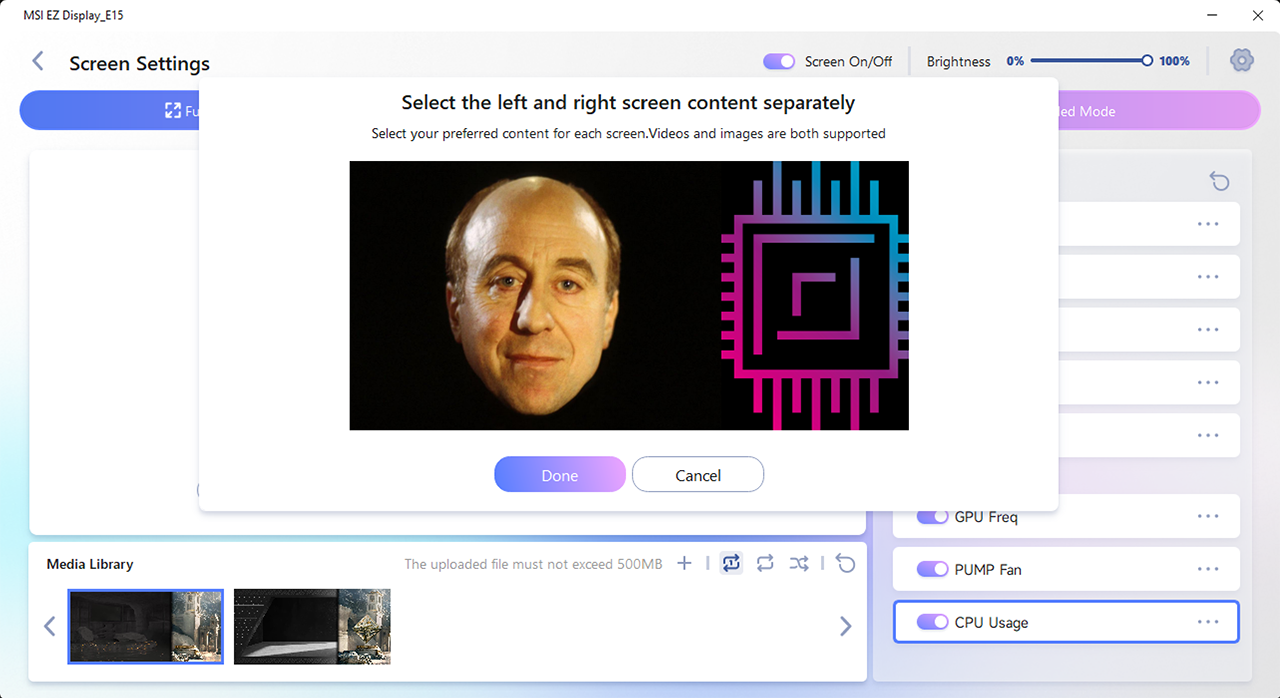The image size is (1280, 698).
Task: Dismiss dialog with Cancel button
Action: tap(698, 475)
